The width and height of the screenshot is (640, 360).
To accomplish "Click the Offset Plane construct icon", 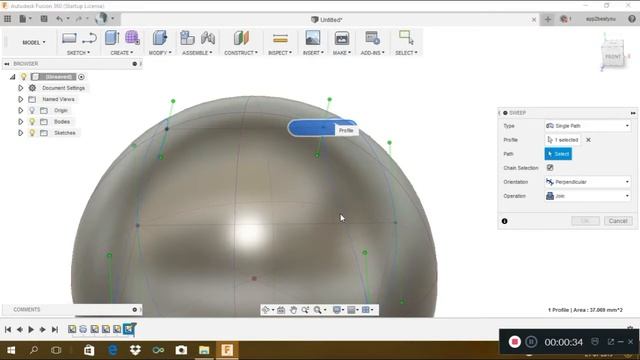I will click(x=241, y=38).
